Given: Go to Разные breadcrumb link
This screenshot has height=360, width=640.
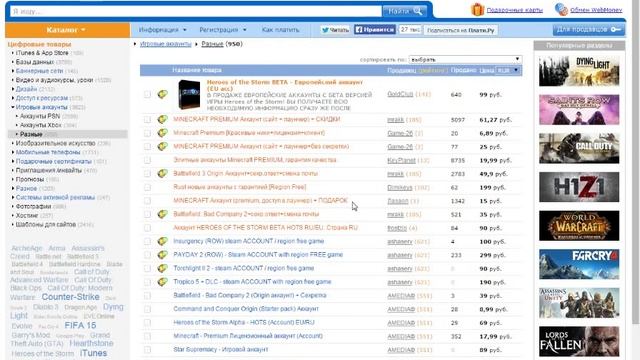Looking at the screenshot, I should pyautogui.click(x=212, y=44).
